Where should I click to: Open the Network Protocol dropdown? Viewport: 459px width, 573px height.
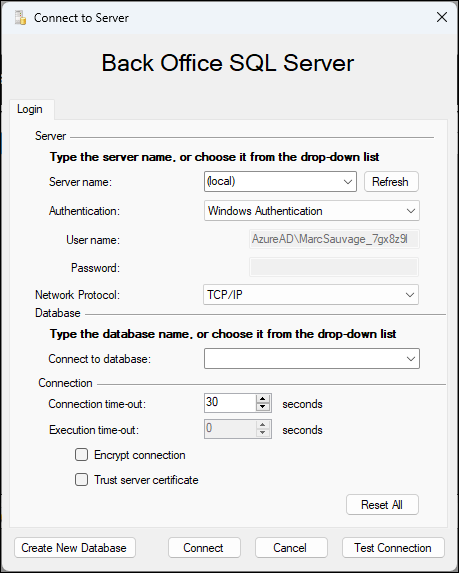click(410, 295)
